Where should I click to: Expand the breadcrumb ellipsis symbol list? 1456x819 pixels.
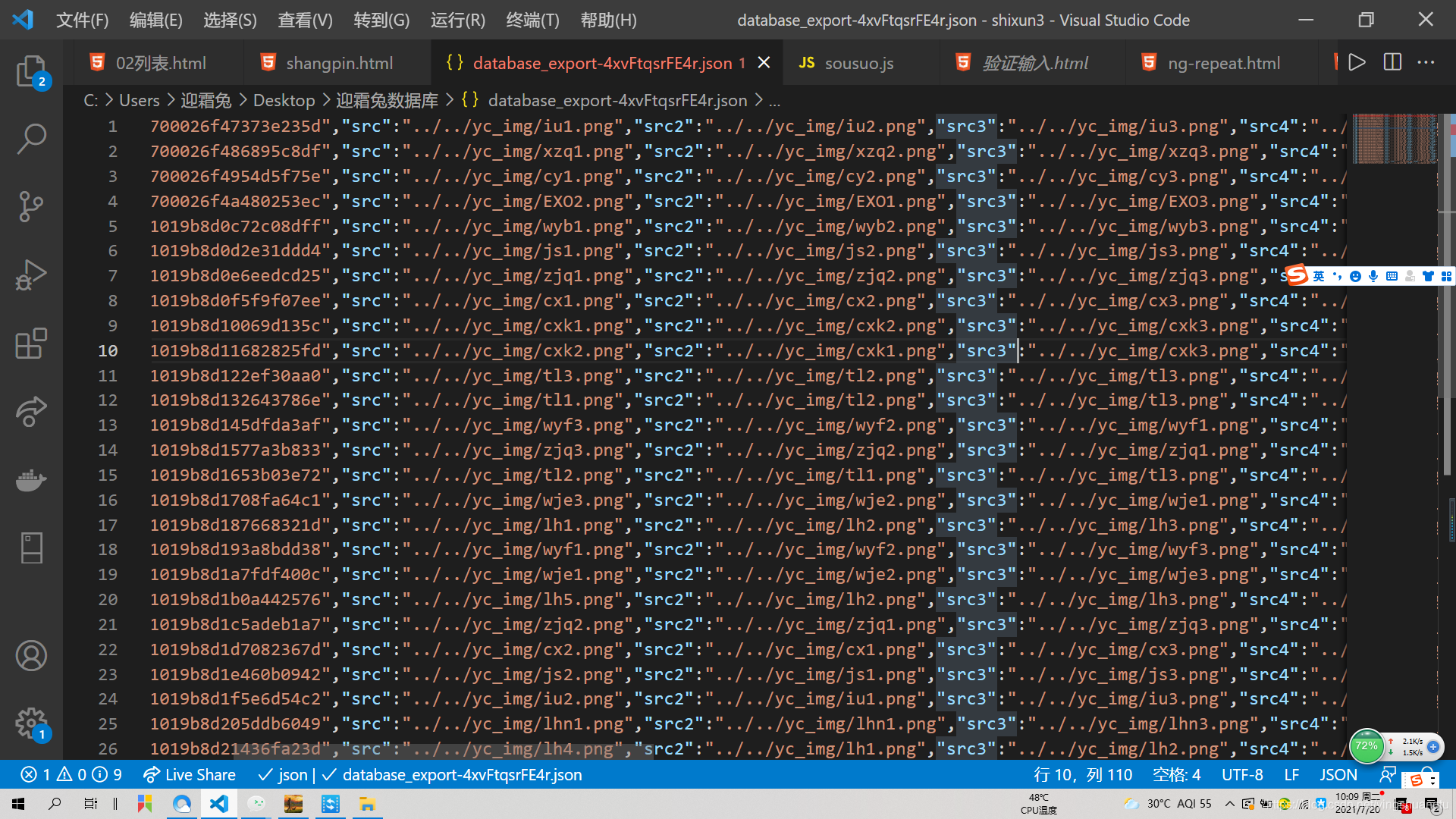pyautogui.click(x=774, y=101)
